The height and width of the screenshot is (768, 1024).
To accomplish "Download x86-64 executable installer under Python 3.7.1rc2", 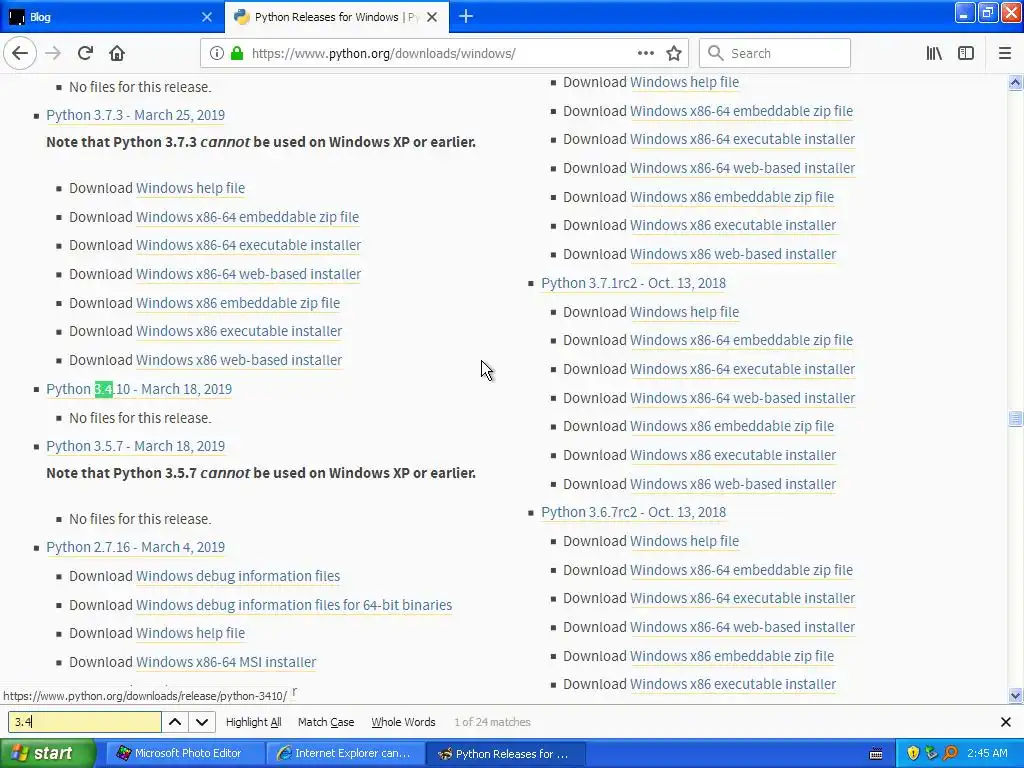I will (x=742, y=369).
